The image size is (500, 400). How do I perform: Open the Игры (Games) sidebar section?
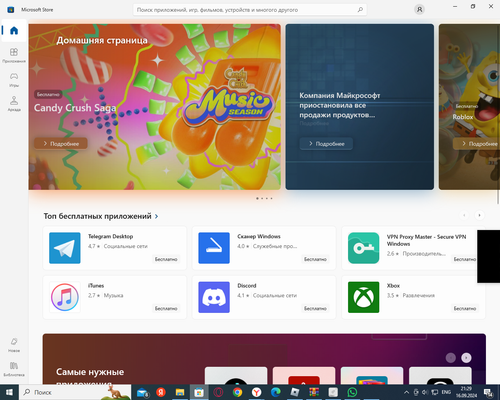pyautogui.click(x=14, y=80)
